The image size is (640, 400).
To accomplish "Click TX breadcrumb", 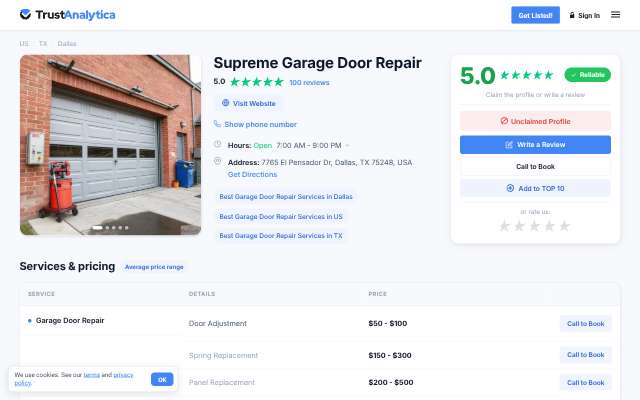I will tap(43, 43).
